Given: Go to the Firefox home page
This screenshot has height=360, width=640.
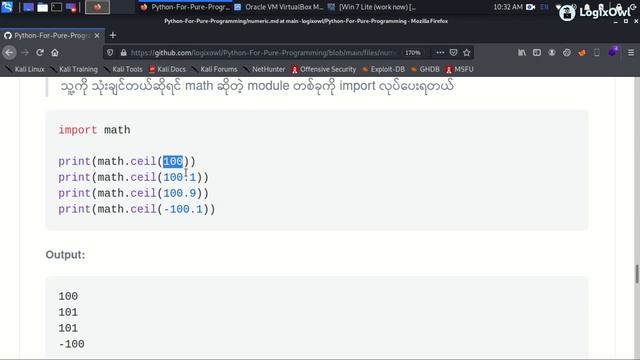Looking at the screenshot, I should tap(55, 53).
